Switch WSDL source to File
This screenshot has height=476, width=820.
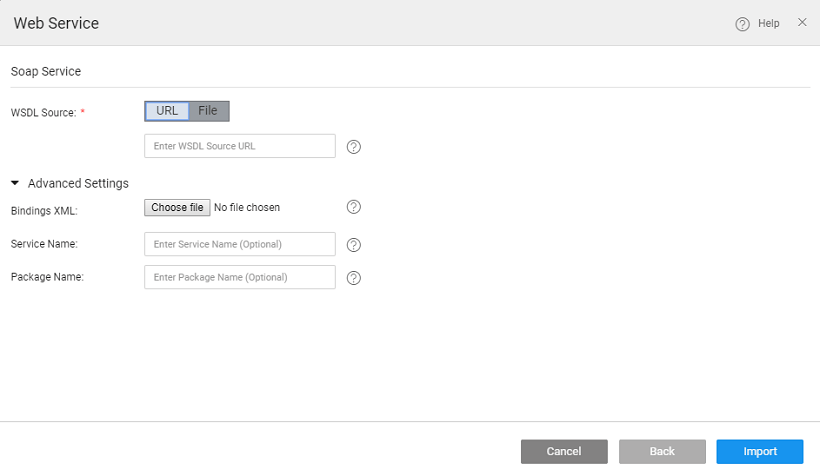[x=208, y=111]
